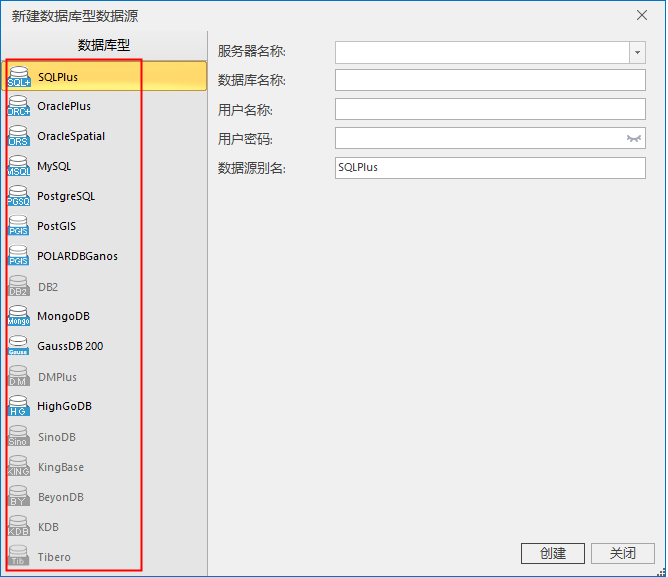Choose MongoDB database type

click(63, 316)
